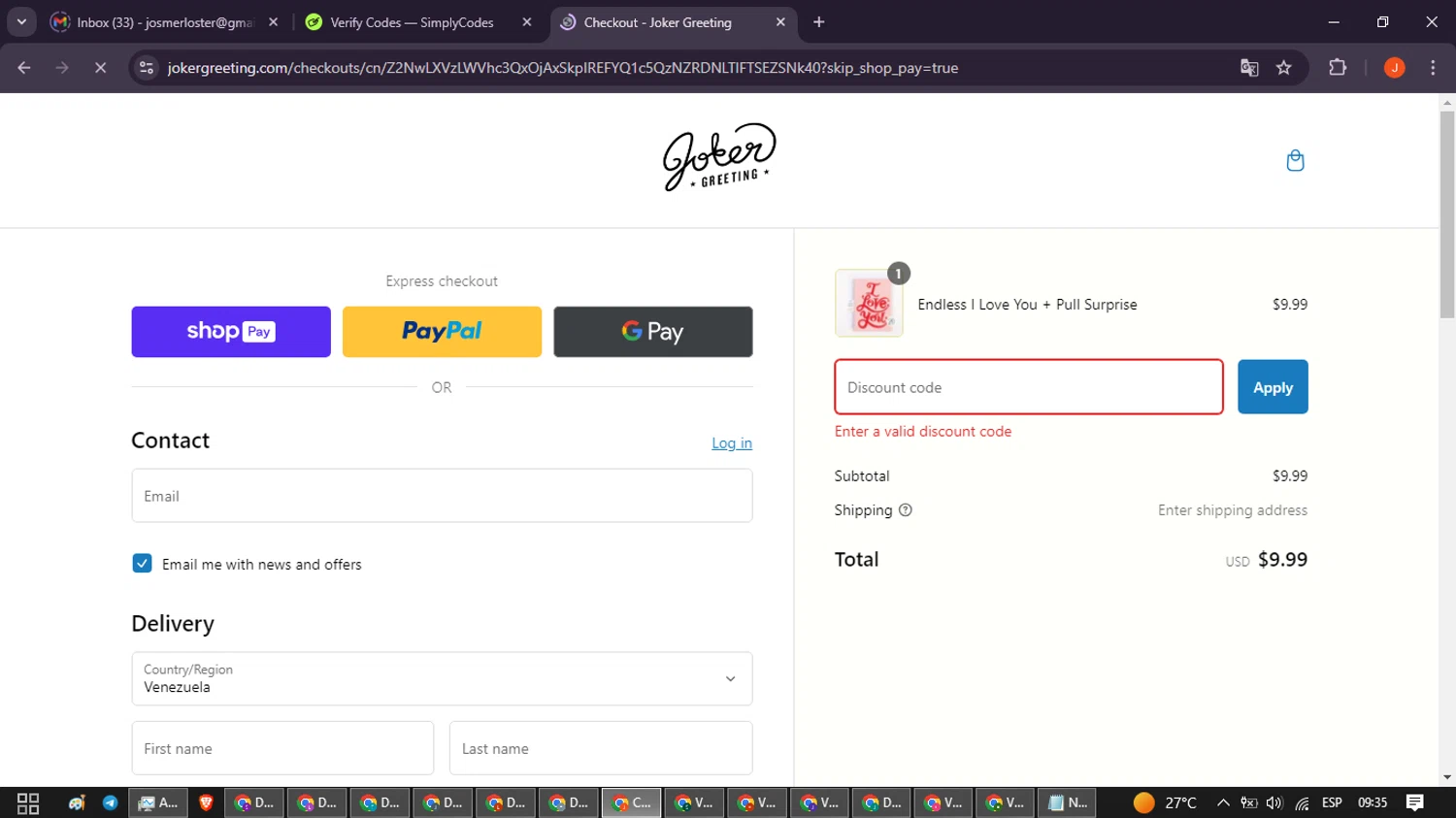Click the 'Enter a valid discount code' message
Screen dimensions: 1456x818
coord(923,432)
